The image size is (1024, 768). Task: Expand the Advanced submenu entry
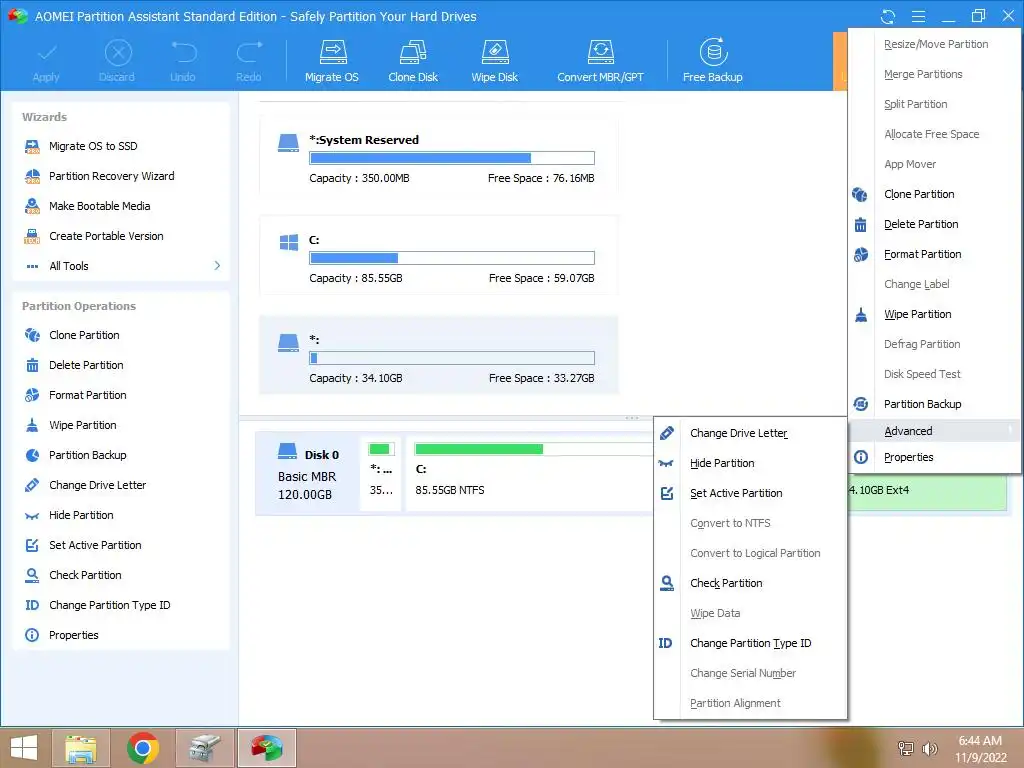point(935,431)
